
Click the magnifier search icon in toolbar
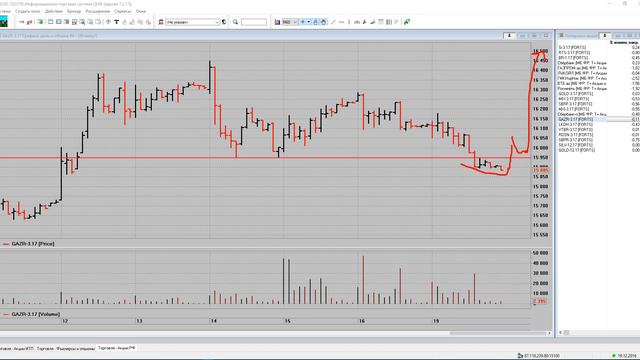click(x=236, y=22)
